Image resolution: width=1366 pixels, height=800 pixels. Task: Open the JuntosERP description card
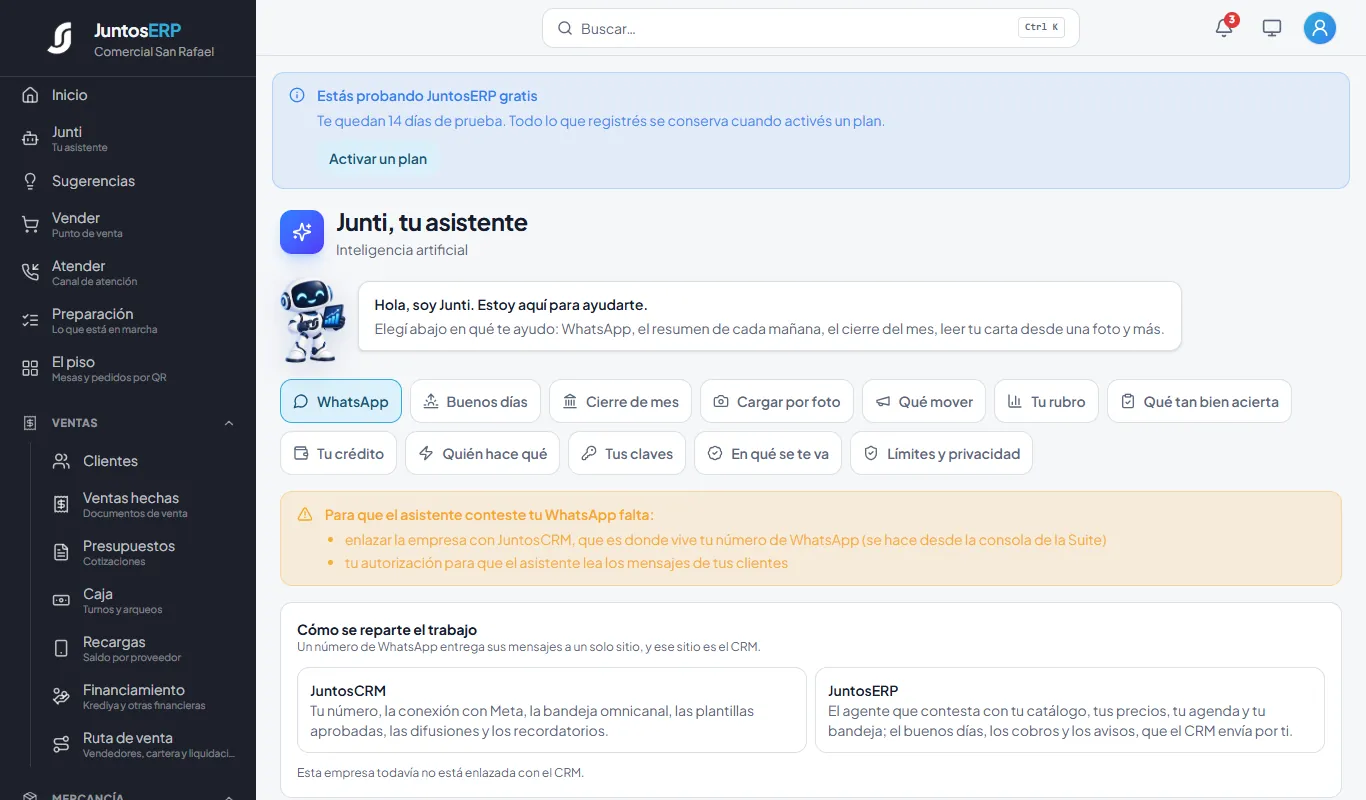[1070, 710]
